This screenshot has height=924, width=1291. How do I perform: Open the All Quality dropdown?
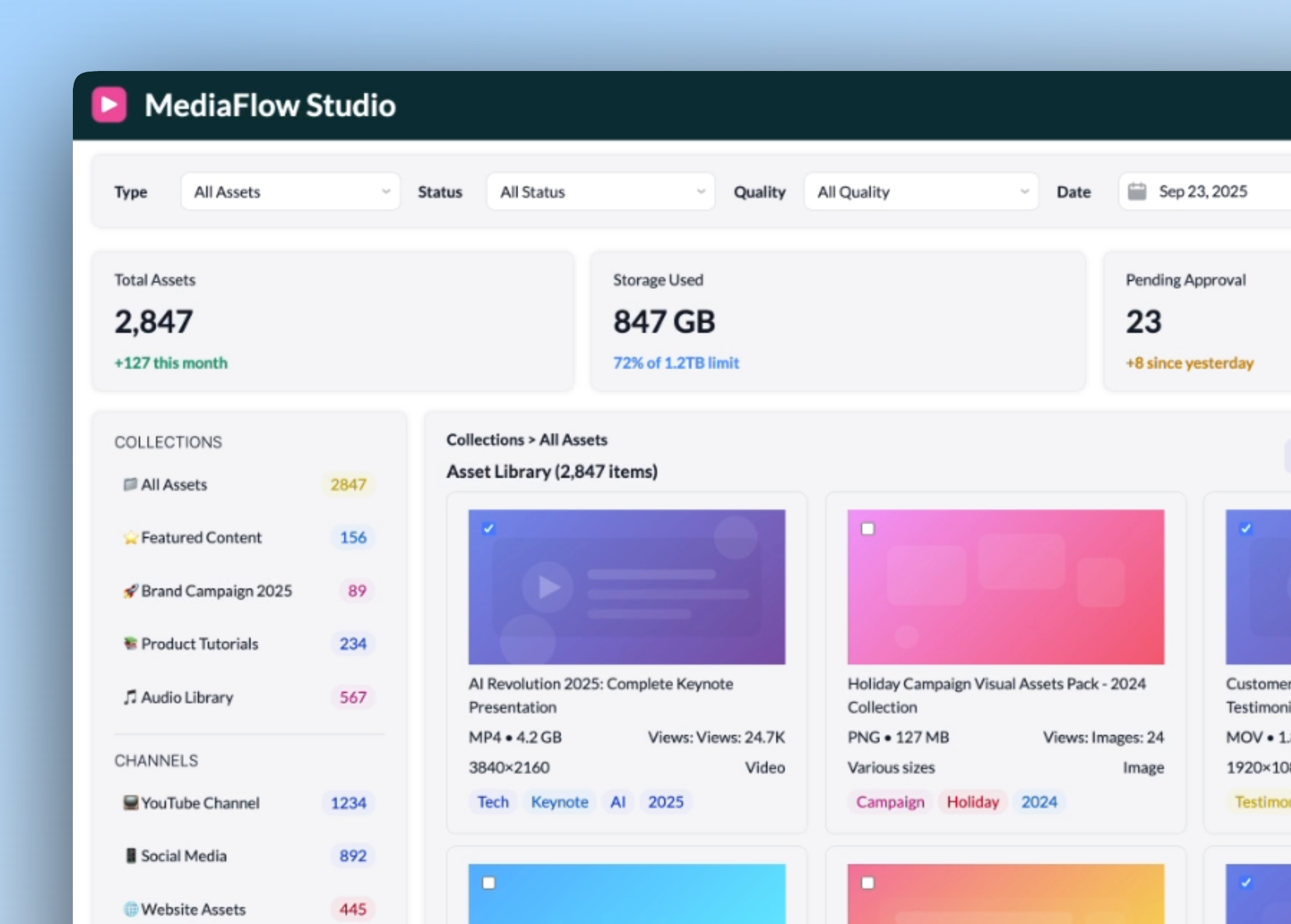pos(920,191)
